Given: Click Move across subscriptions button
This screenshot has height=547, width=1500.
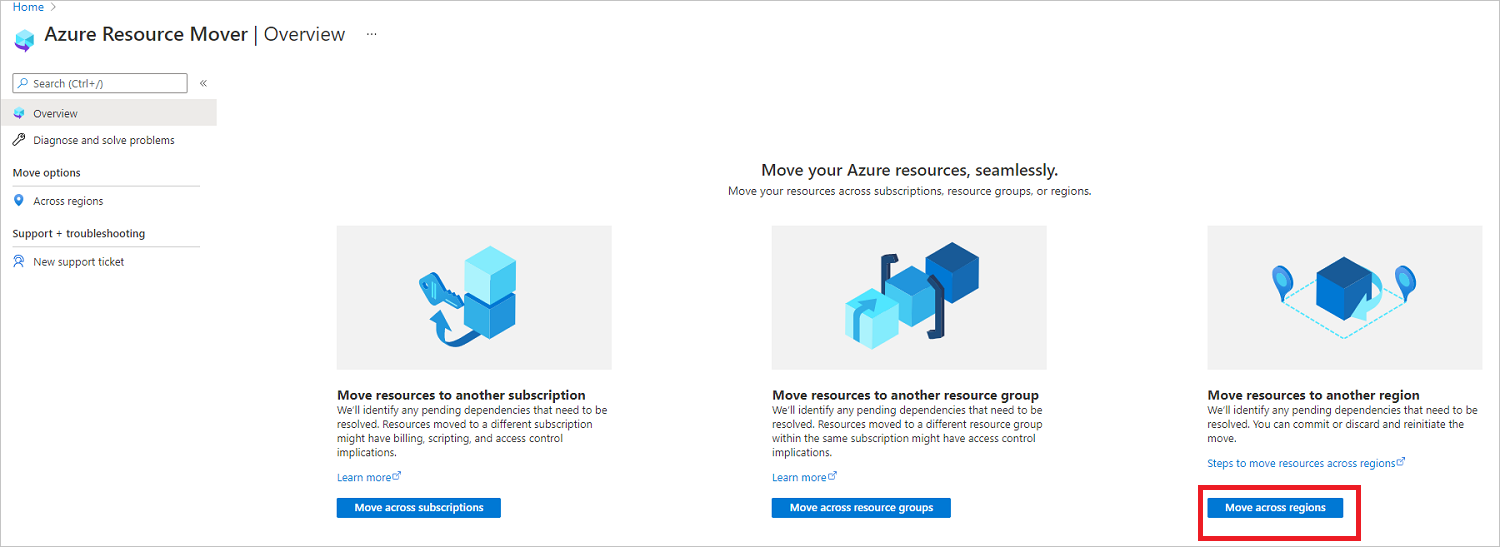Looking at the screenshot, I should [x=419, y=508].
